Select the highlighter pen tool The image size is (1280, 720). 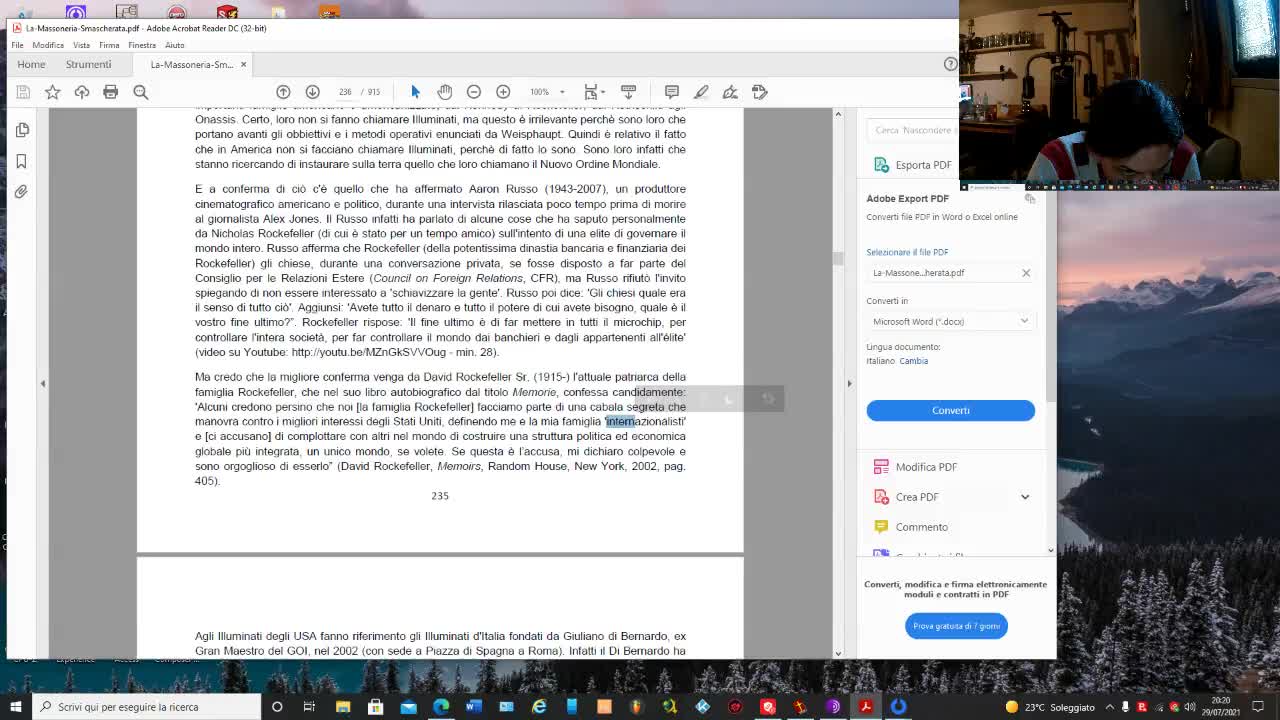click(701, 92)
